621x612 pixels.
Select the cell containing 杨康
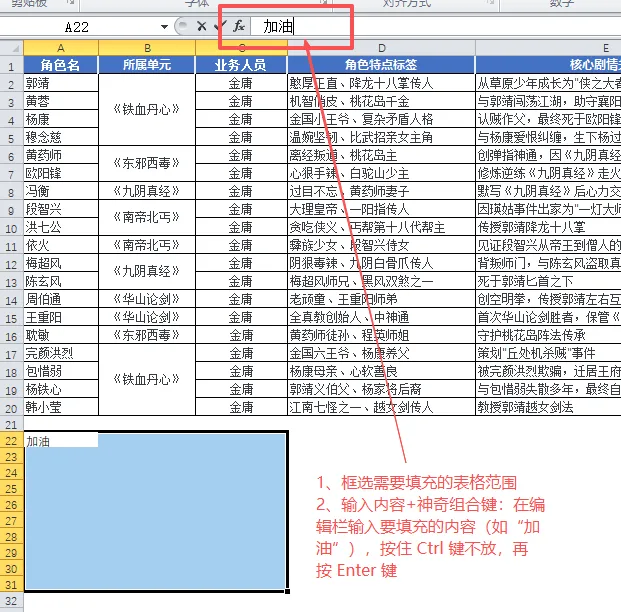pyautogui.click(x=61, y=119)
